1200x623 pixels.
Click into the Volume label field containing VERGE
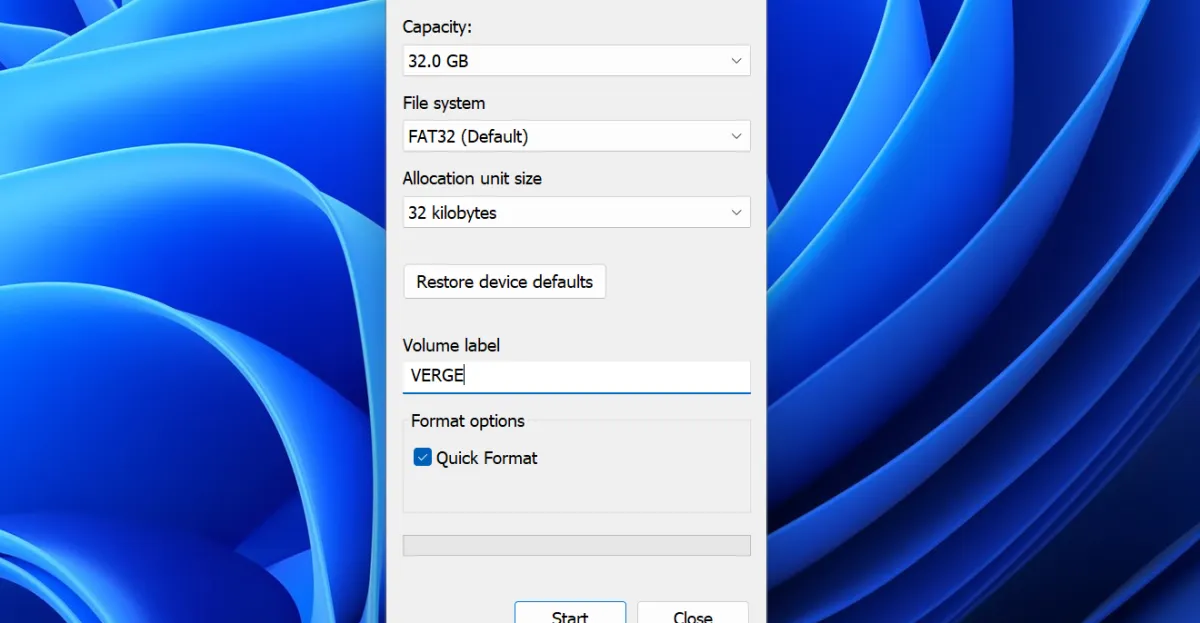pos(600,376)
